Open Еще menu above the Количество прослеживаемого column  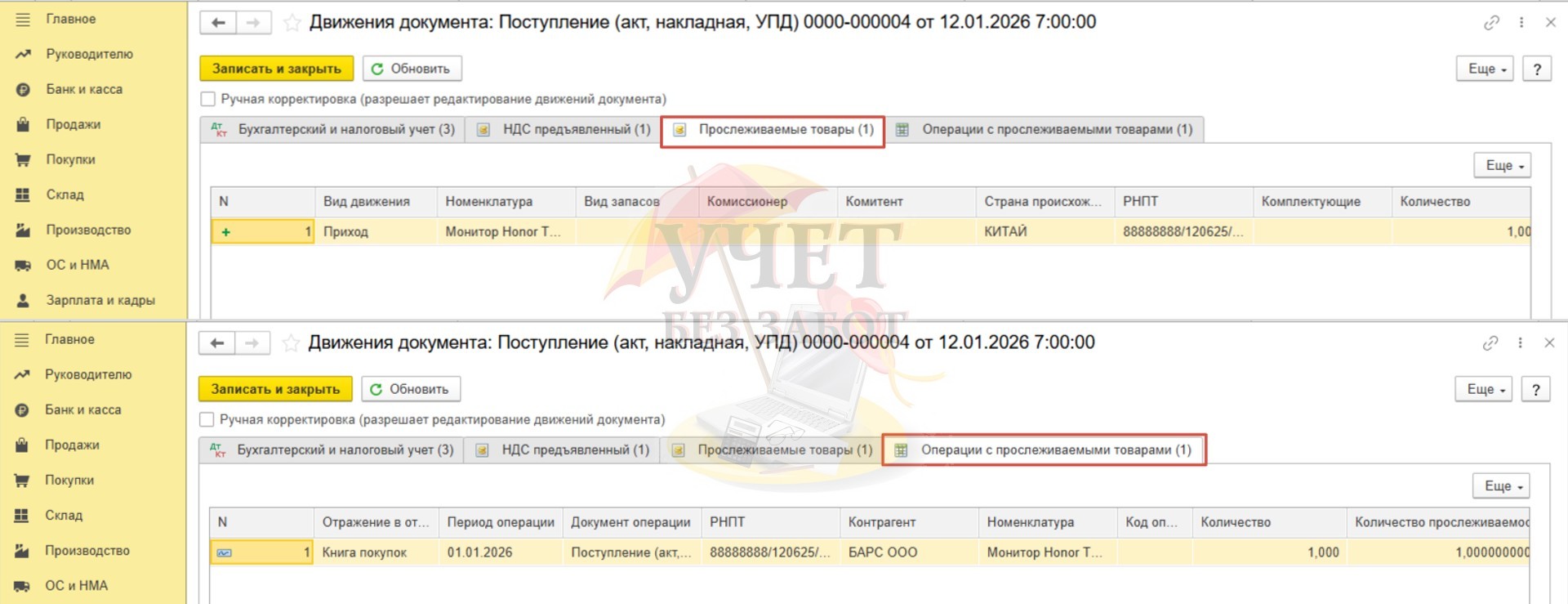pyautogui.click(x=1501, y=485)
